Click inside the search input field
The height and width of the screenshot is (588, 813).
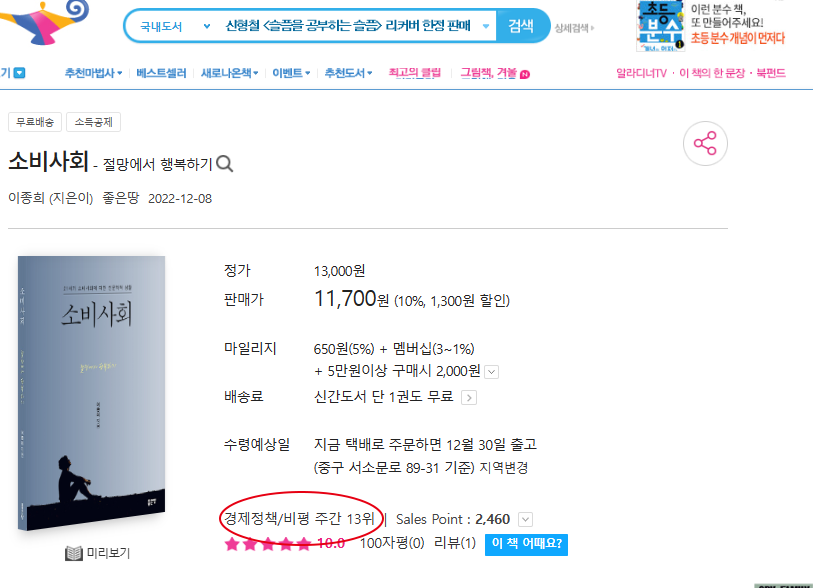point(348,25)
